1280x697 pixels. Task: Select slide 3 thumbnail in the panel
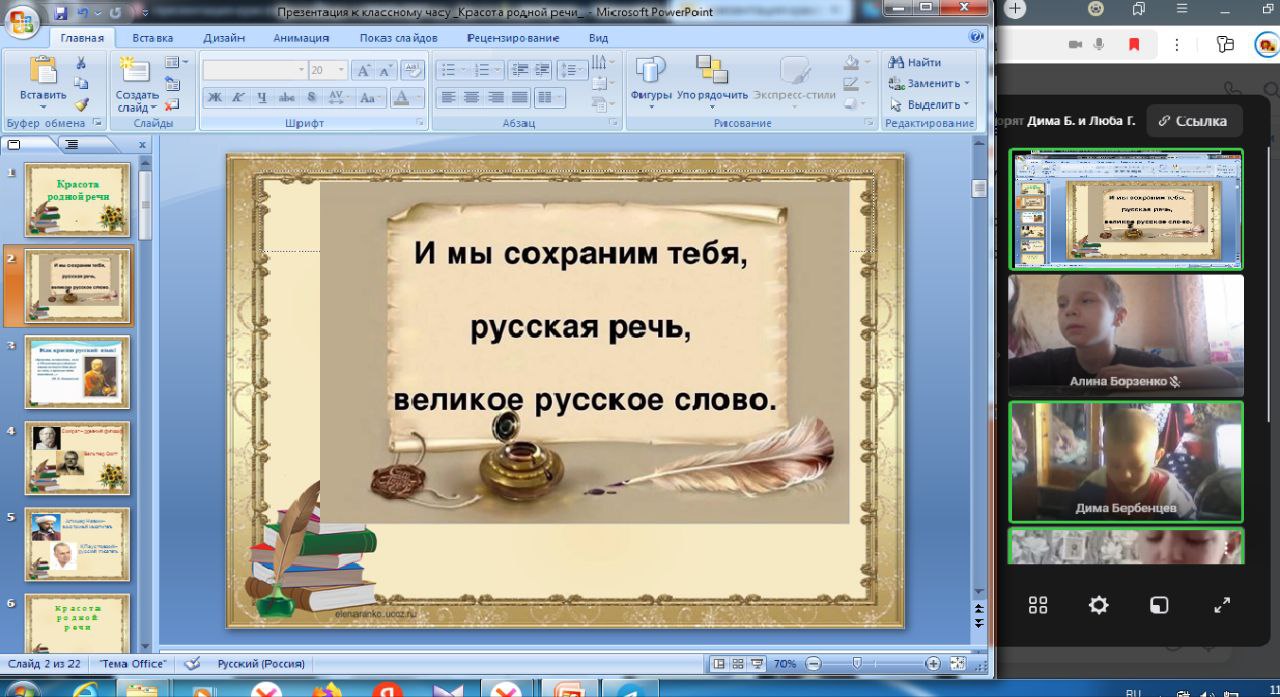coord(78,373)
